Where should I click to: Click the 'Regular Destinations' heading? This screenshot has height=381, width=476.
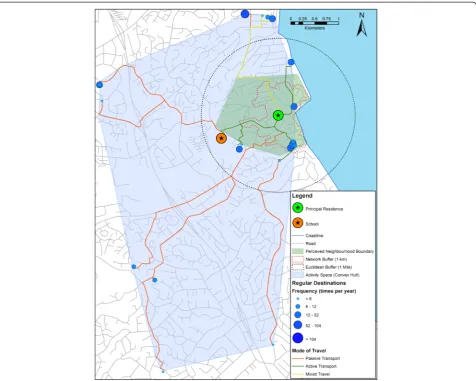click(x=319, y=283)
